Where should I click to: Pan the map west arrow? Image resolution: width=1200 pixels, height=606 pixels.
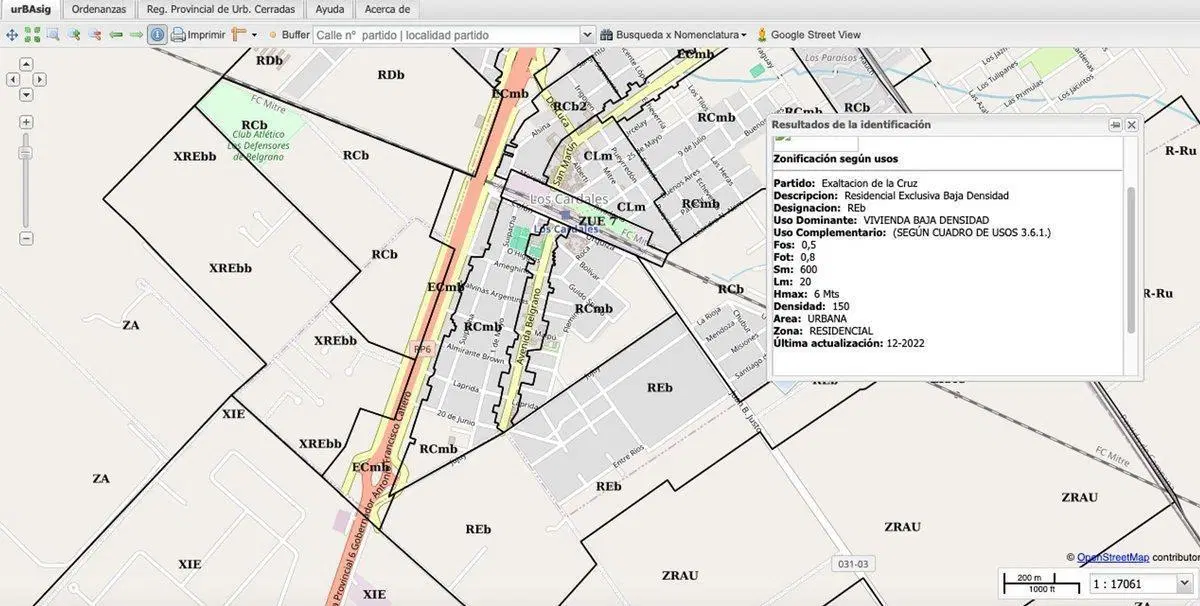click(12, 80)
